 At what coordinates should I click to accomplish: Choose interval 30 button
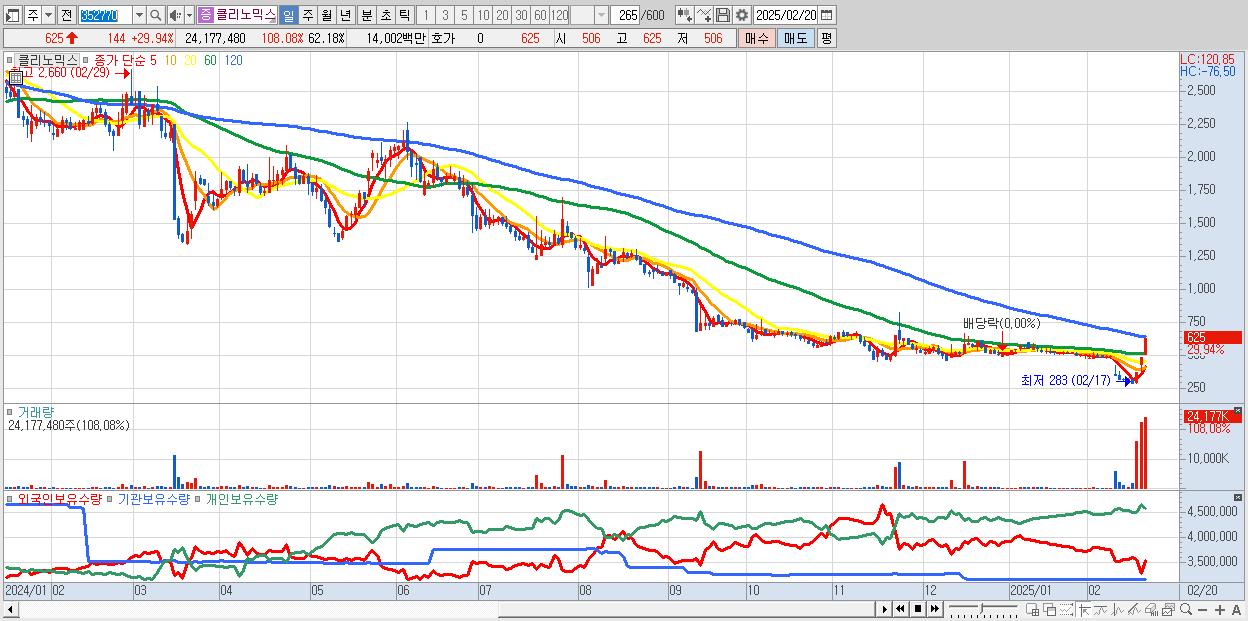521,15
